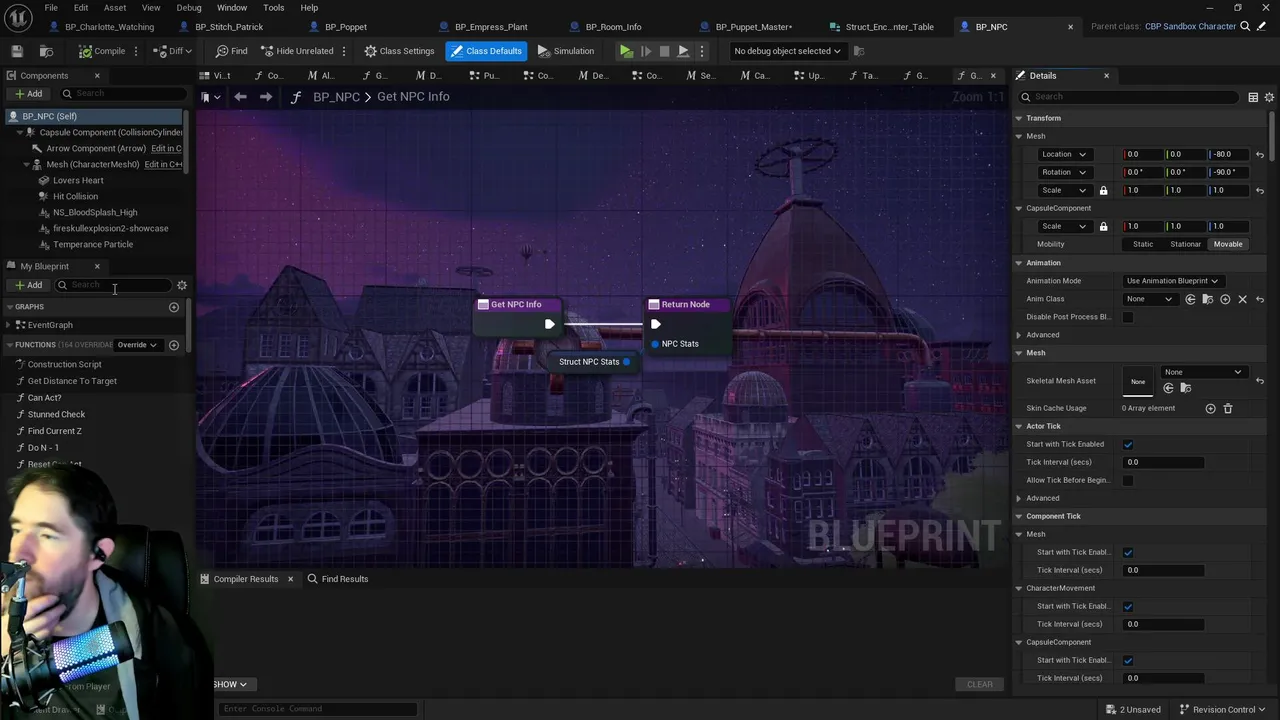Image resolution: width=1280 pixels, height=720 pixels.
Task: Click the Compile button
Action: (x=102, y=51)
